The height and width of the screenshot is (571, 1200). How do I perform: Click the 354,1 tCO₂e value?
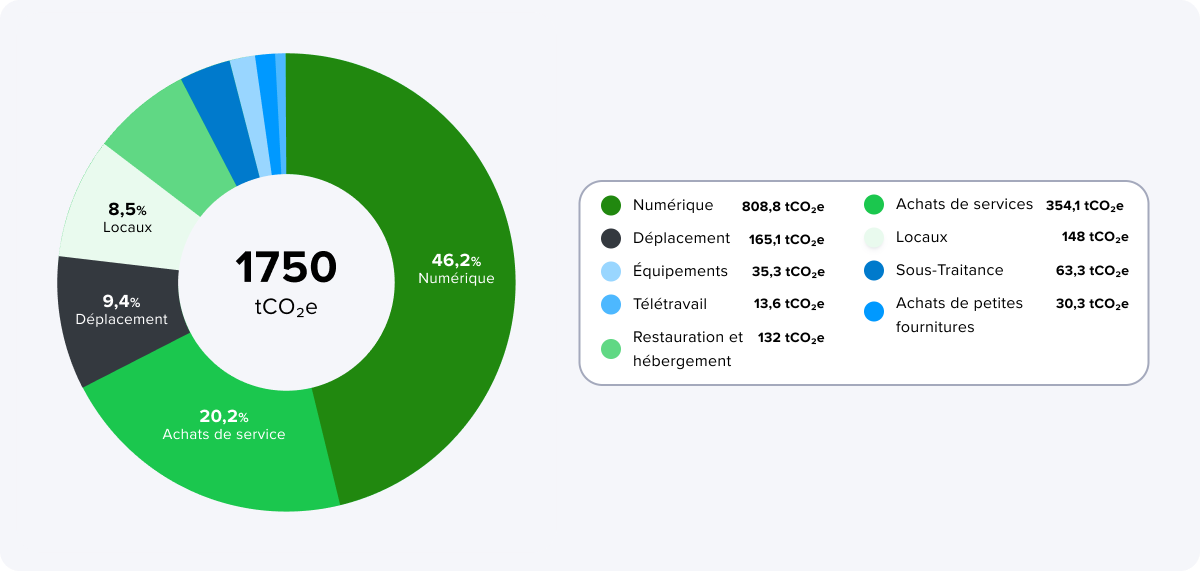(x=1085, y=206)
